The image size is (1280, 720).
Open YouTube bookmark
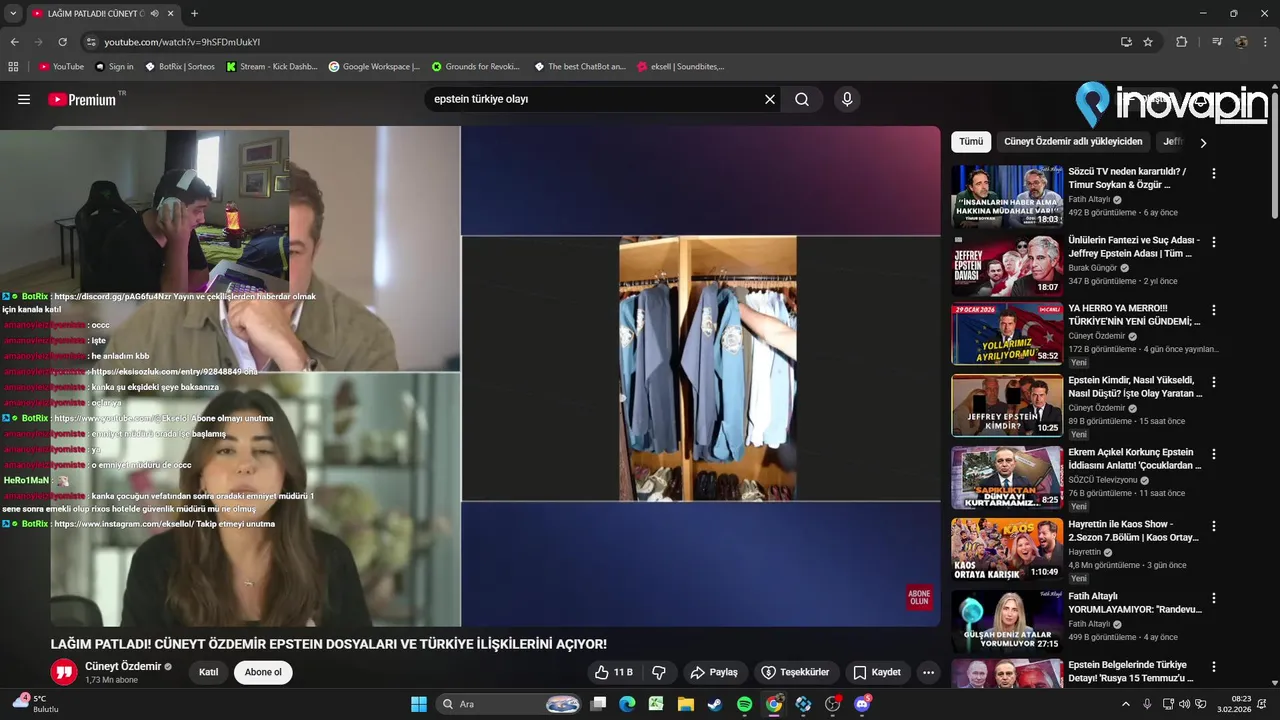tap(61, 66)
